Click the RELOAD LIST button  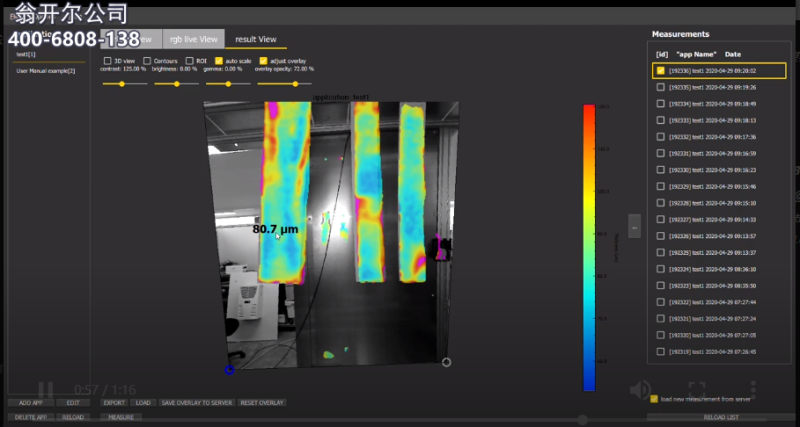click(721, 416)
